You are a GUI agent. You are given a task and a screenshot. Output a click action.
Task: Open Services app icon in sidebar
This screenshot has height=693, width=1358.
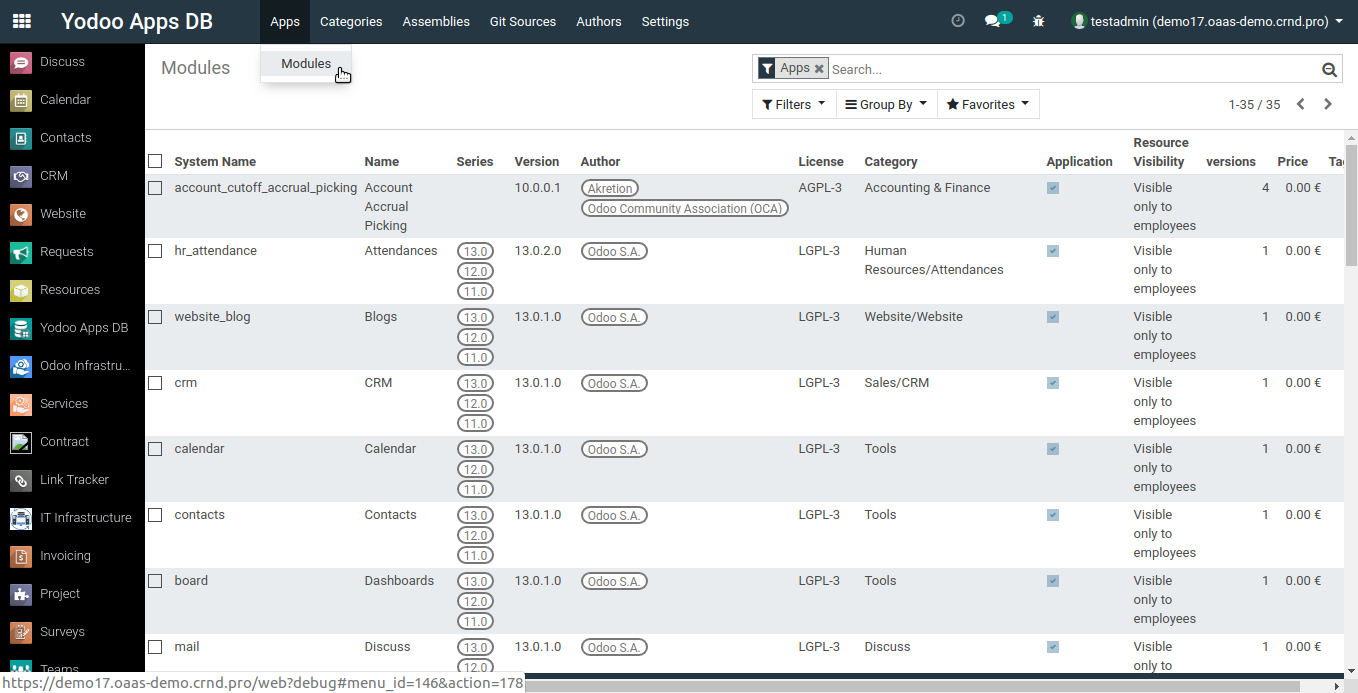(x=21, y=404)
